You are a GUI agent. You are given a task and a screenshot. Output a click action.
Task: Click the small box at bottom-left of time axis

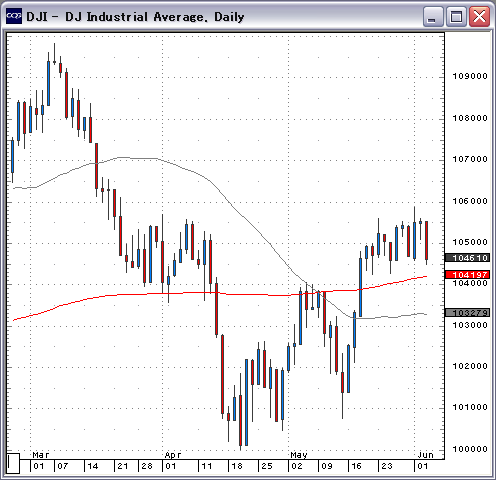click(x=13, y=463)
